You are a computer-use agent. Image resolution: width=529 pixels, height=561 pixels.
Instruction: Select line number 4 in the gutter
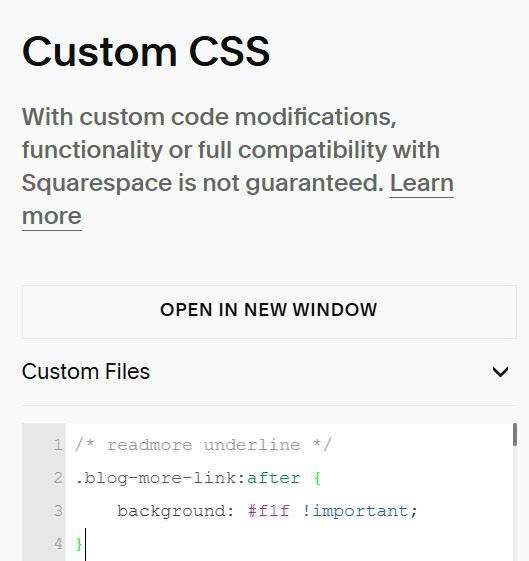pyautogui.click(x=58, y=544)
